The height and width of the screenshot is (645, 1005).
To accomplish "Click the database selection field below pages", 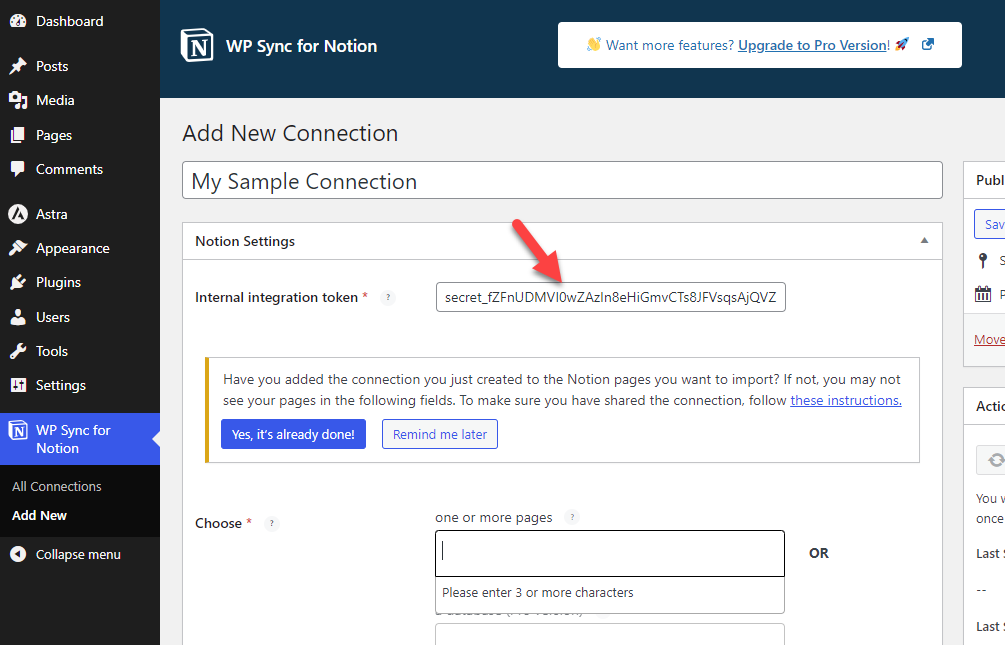I will point(610,634).
